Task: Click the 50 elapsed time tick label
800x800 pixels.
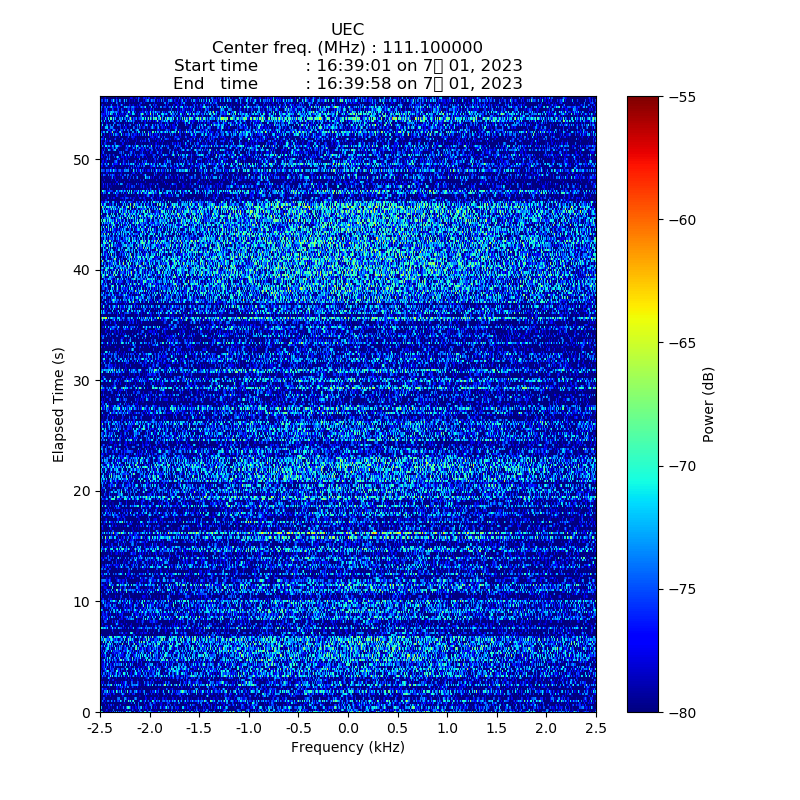Action: [x=81, y=160]
